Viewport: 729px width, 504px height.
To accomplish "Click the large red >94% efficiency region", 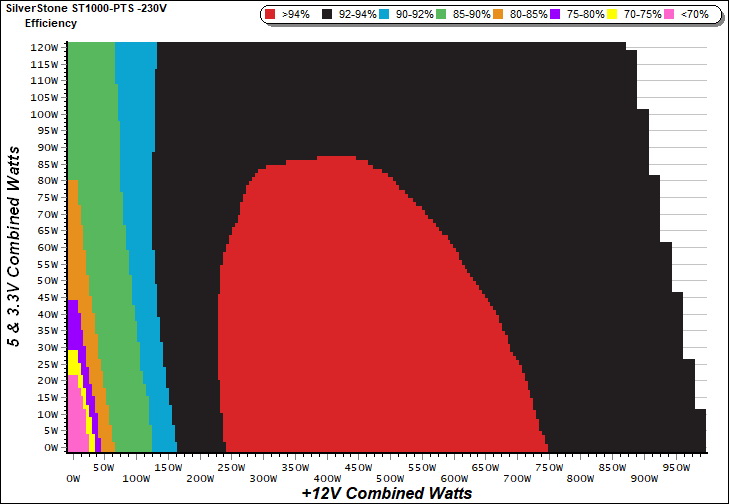I will pyautogui.click(x=380, y=320).
